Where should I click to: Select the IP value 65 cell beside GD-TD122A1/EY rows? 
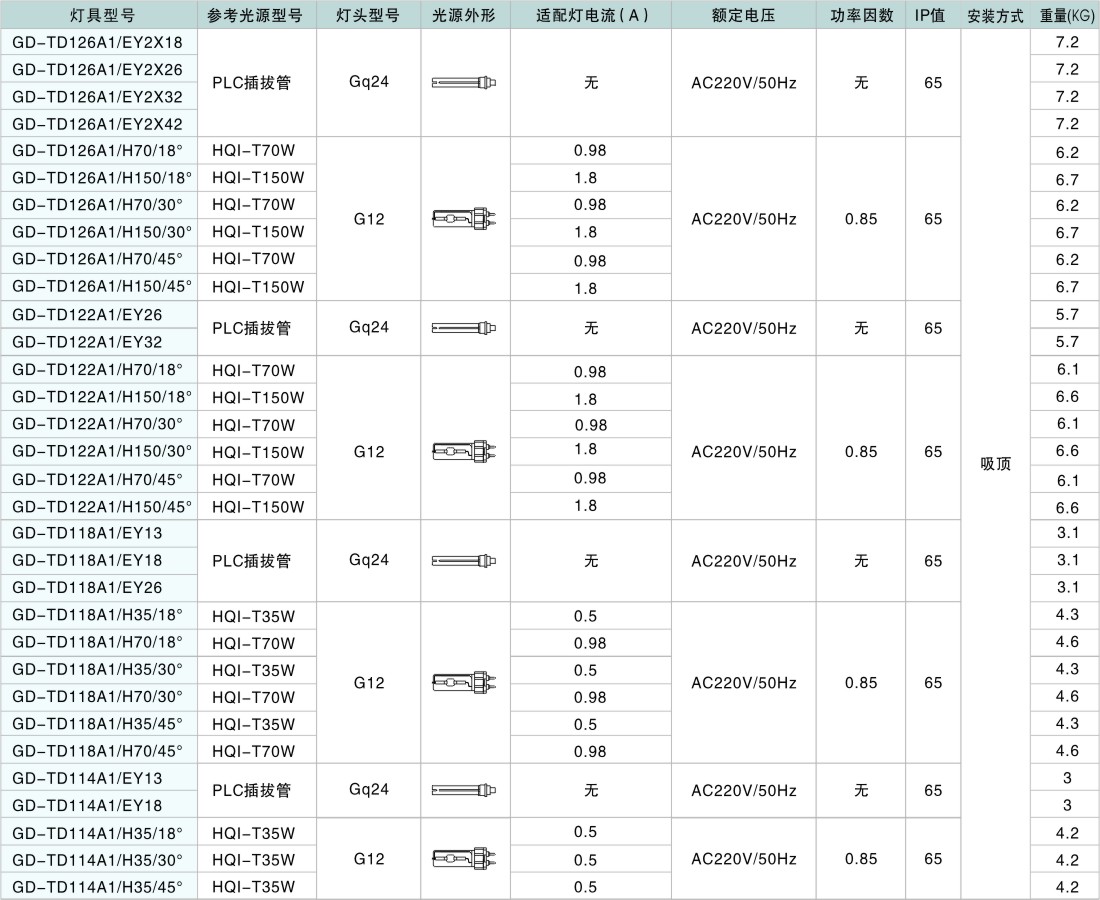pos(932,327)
